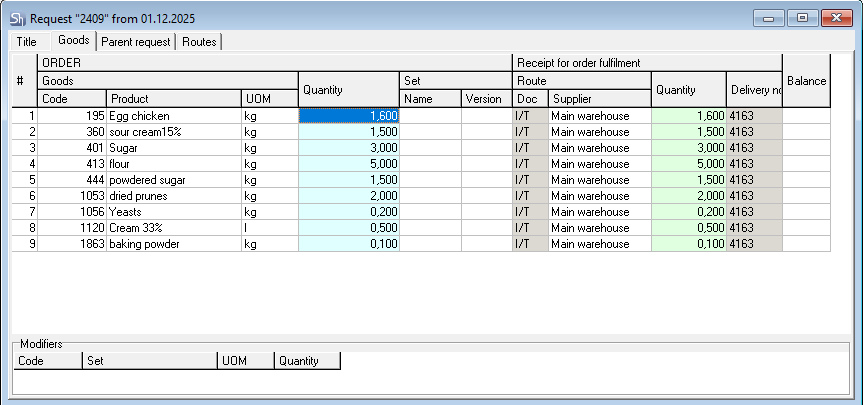Select the Routes tab
Image resolution: width=863 pixels, height=405 pixels.
199,41
